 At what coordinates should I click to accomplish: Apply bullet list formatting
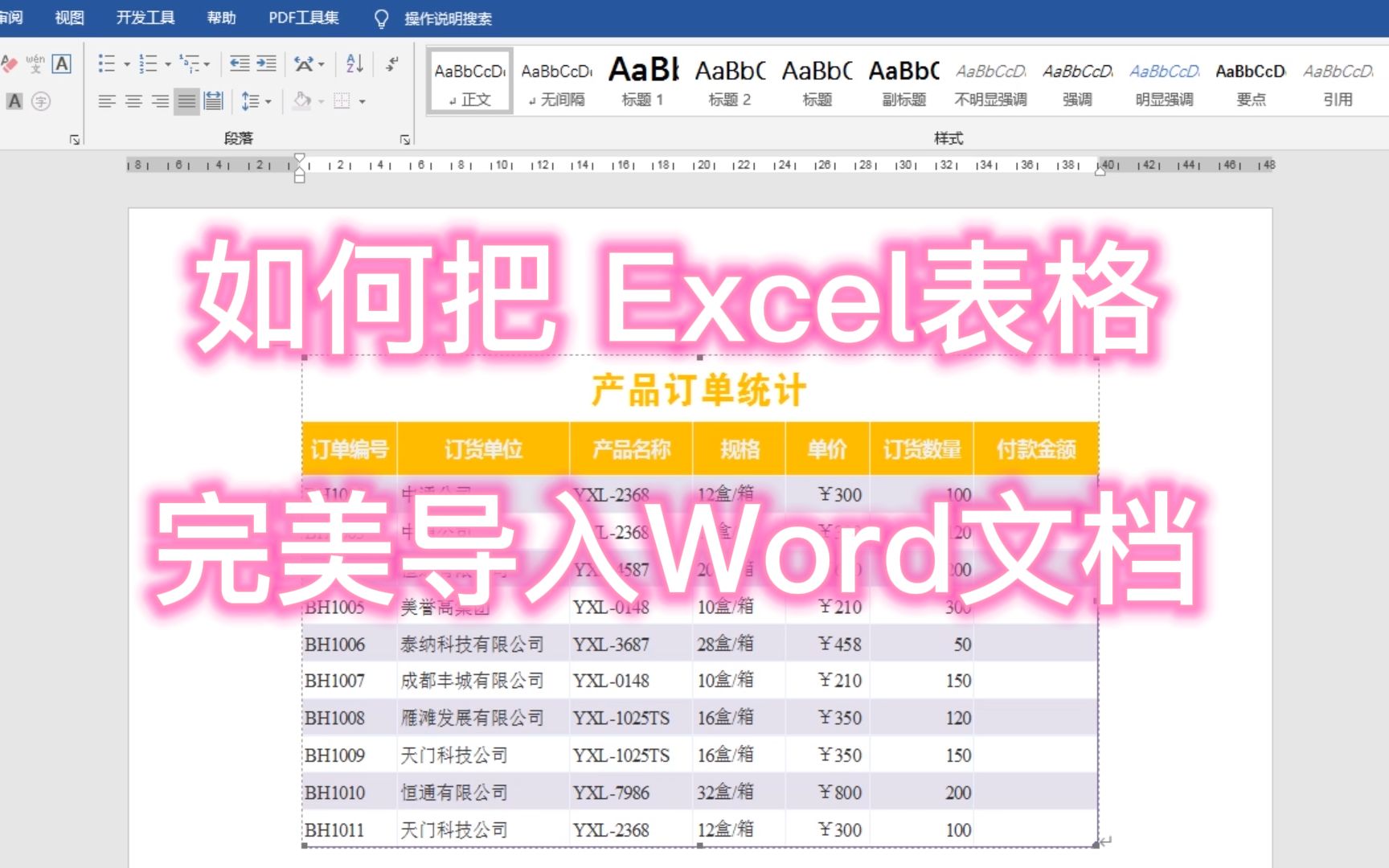[106, 63]
